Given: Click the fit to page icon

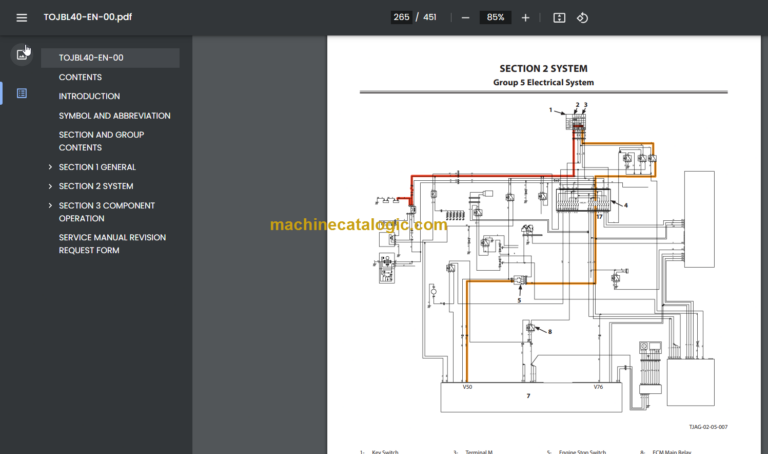Looking at the screenshot, I should [559, 17].
